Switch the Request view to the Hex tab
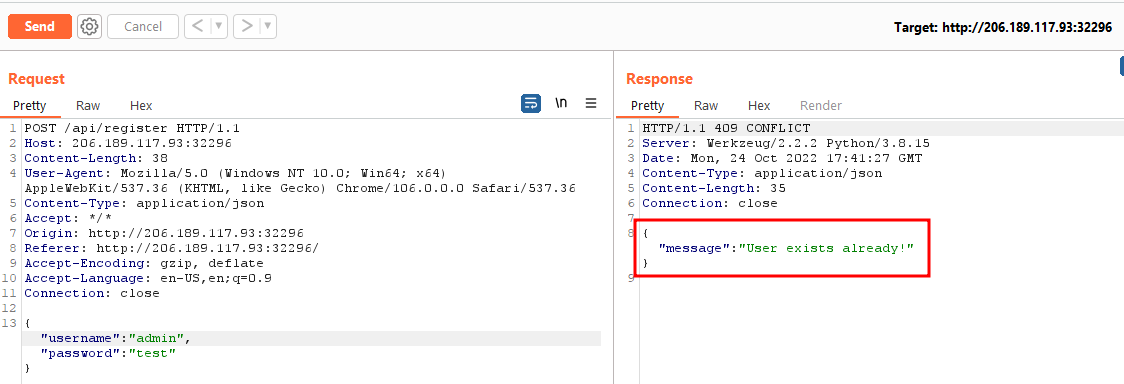Image resolution: width=1124 pixels, height=384 pixels. pos(141,106)
